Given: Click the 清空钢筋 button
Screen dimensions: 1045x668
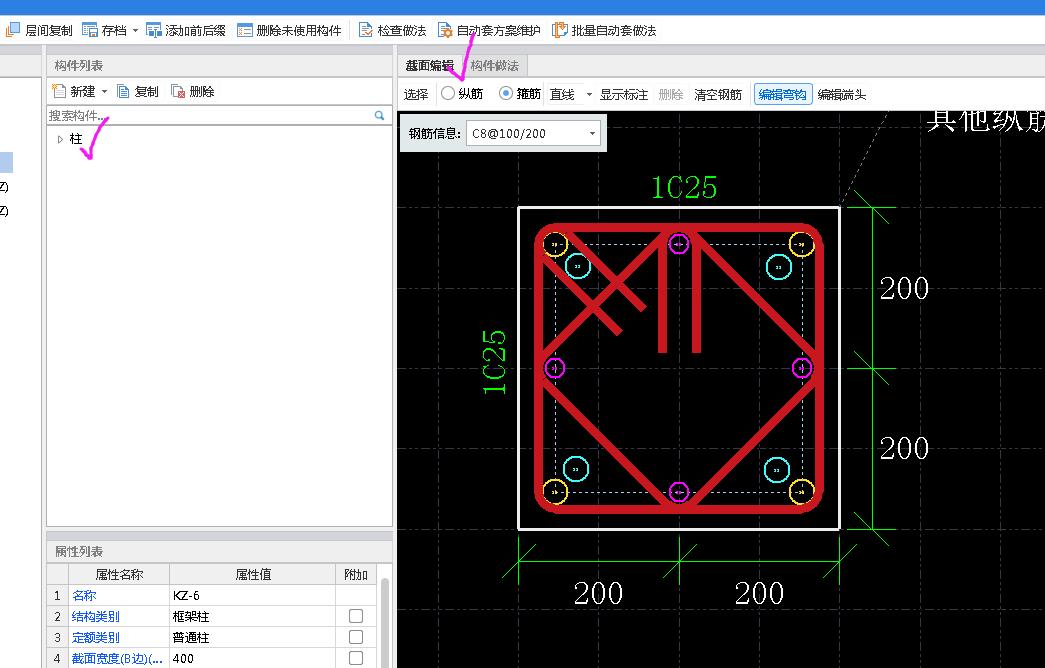Looking at the screenshot, I should click(717, 94).
